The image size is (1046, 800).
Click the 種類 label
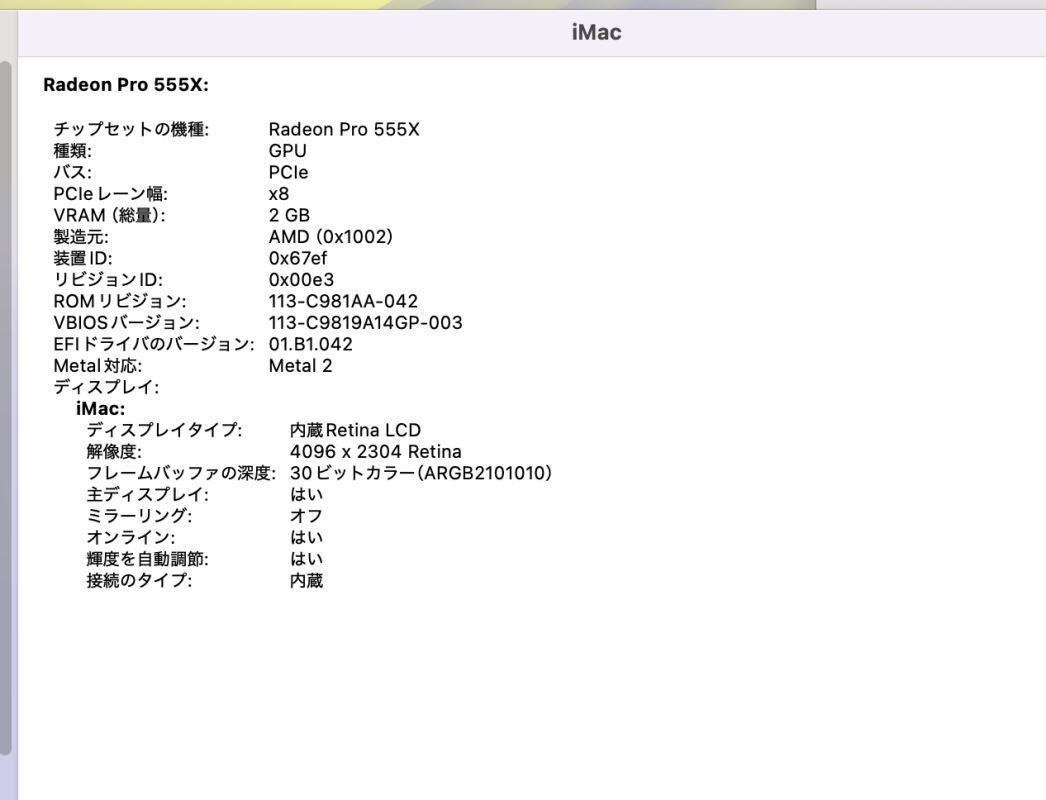coord(73,151)
